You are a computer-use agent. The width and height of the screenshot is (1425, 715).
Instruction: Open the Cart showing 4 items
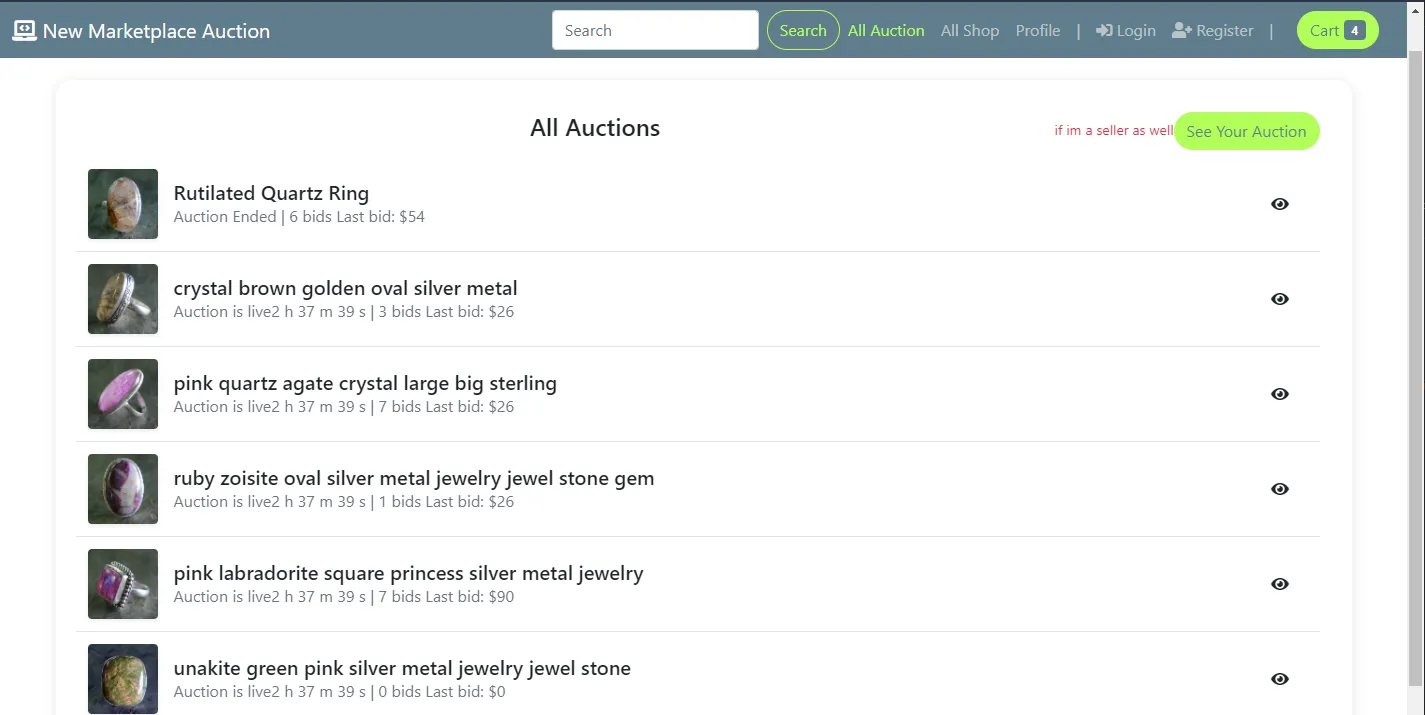pos(1337,30)
